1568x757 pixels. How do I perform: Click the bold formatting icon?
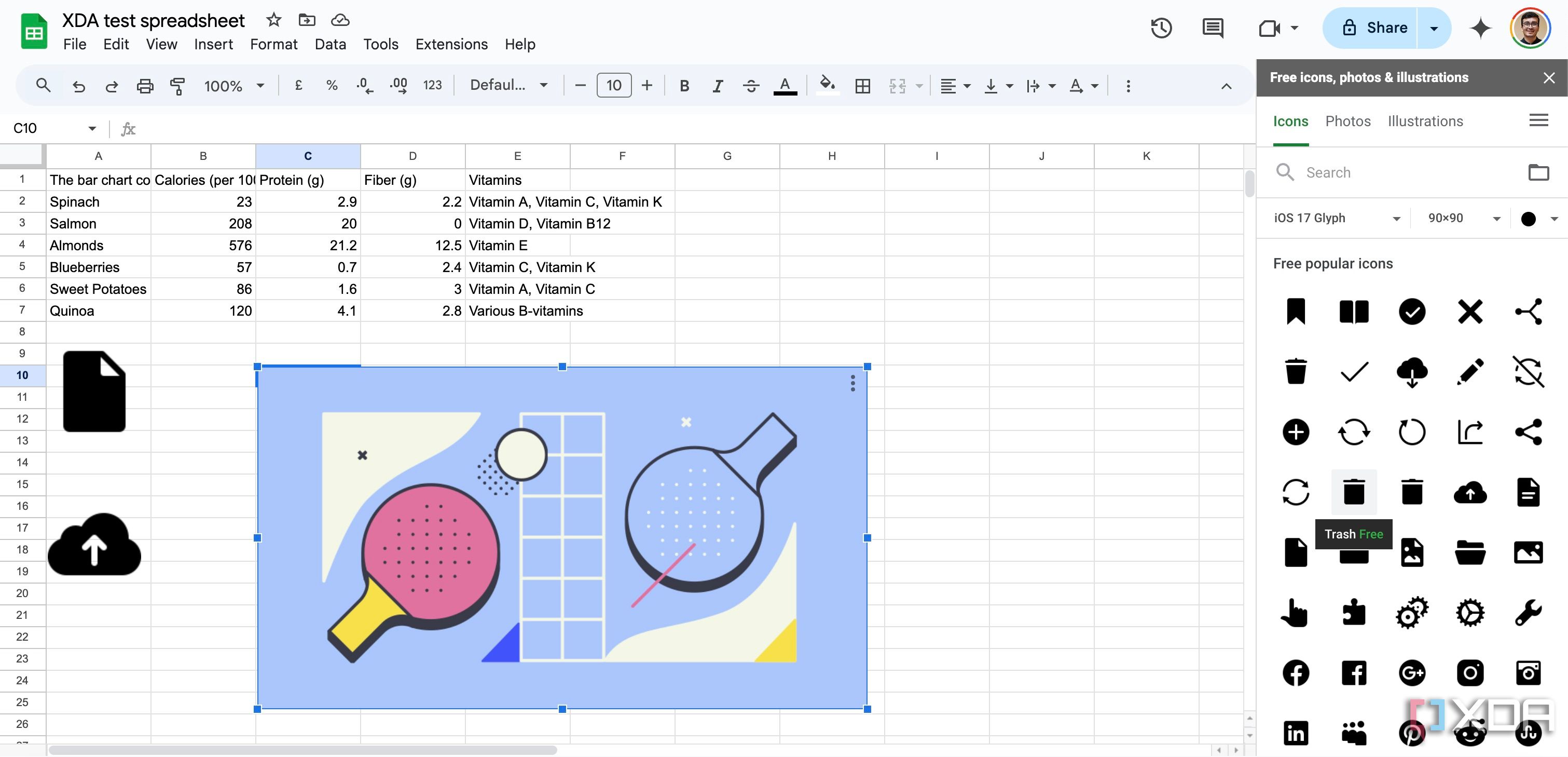click(684, 85)
